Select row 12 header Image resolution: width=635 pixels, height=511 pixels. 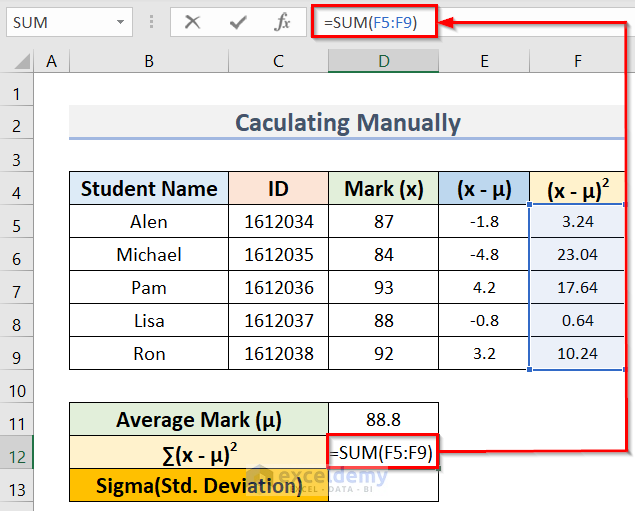pos(17,453)
